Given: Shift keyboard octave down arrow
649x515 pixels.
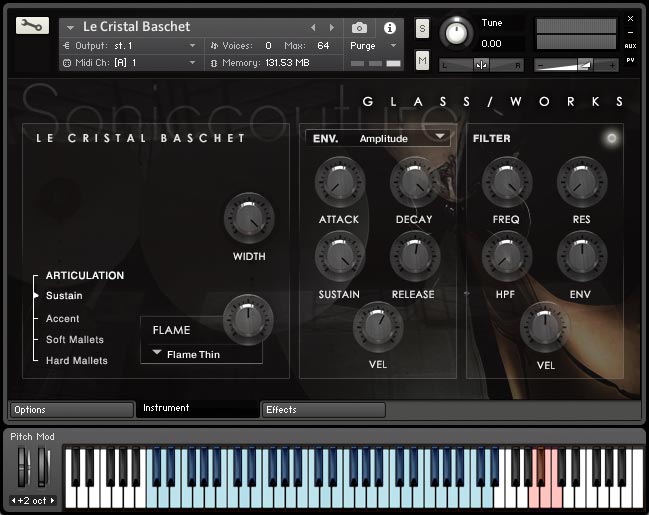Looking at the screenshot, I should click(13, 501).
